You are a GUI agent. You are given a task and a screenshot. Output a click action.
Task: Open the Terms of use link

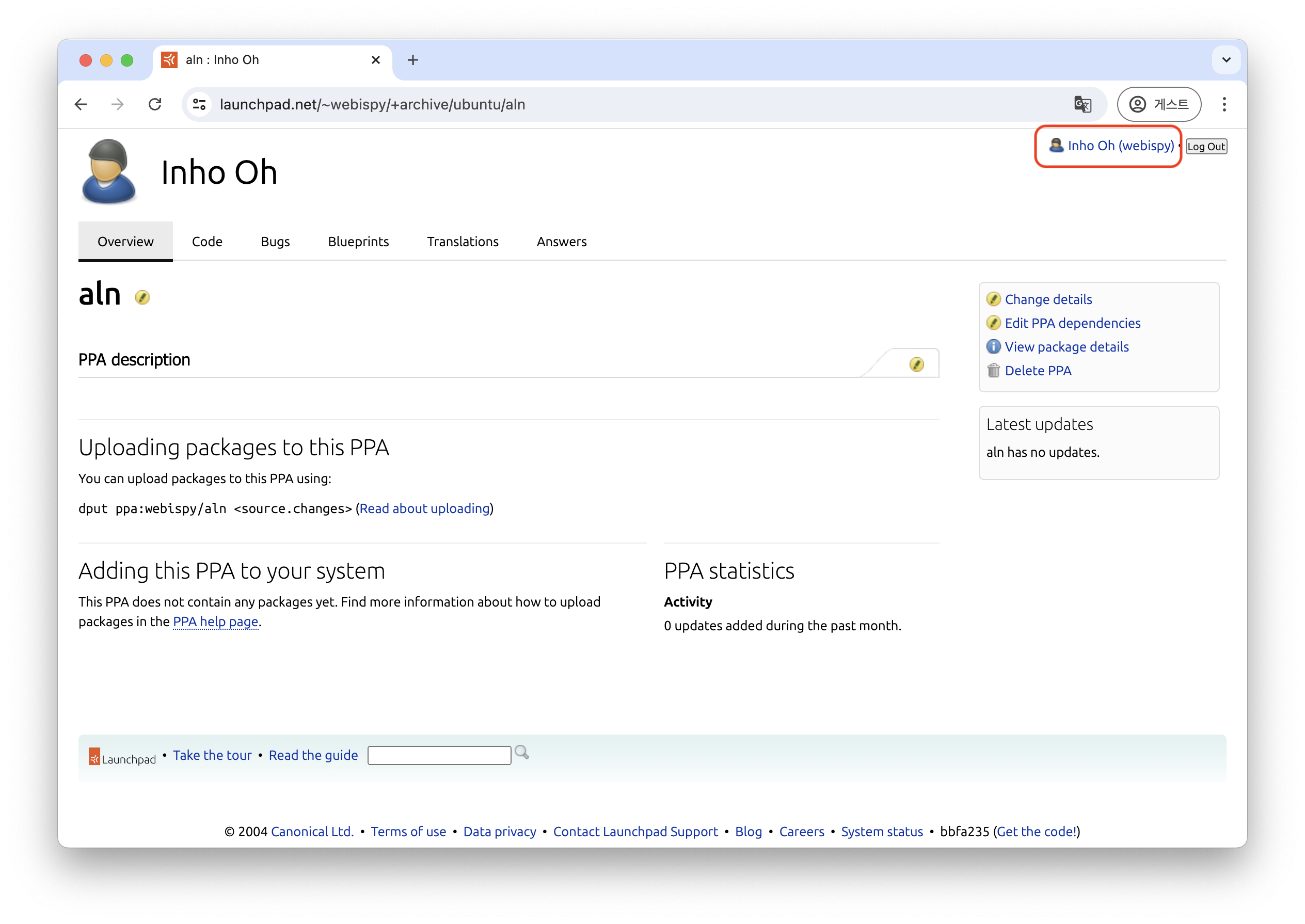(408, 831)
